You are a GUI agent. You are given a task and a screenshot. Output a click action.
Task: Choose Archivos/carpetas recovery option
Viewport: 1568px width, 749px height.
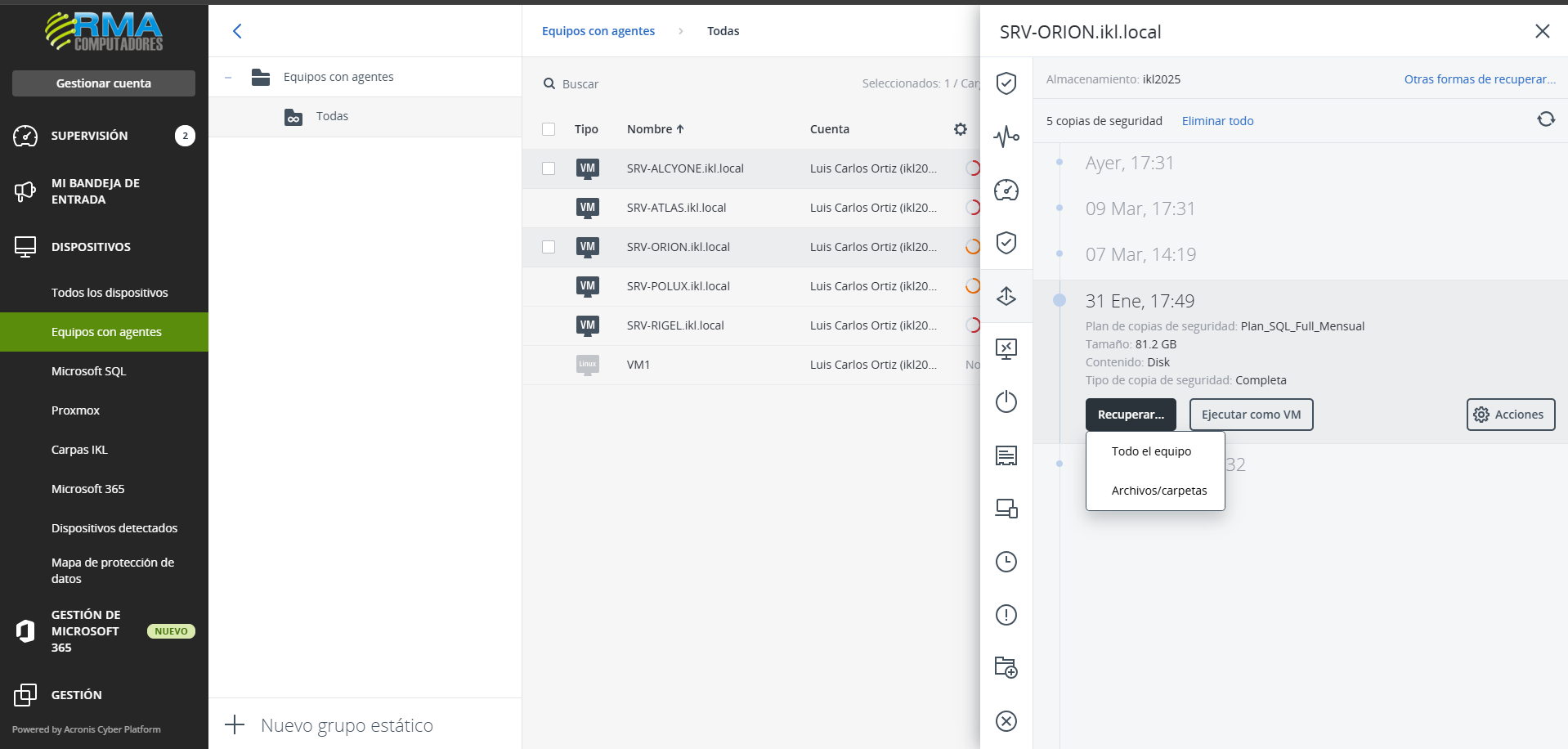click(1158, 491)
